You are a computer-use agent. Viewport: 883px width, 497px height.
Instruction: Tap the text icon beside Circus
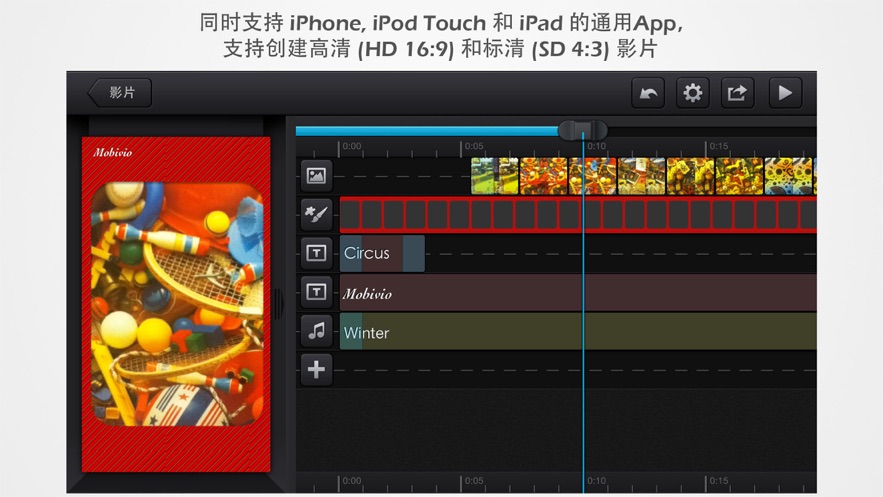tap(316, 254)
